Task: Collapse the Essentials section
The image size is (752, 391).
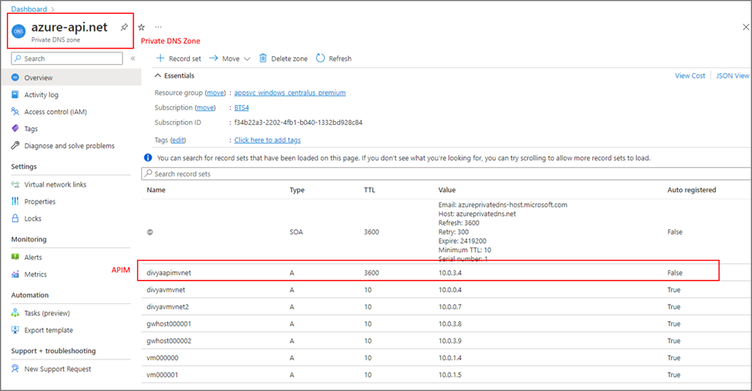Action: [158, 75]
